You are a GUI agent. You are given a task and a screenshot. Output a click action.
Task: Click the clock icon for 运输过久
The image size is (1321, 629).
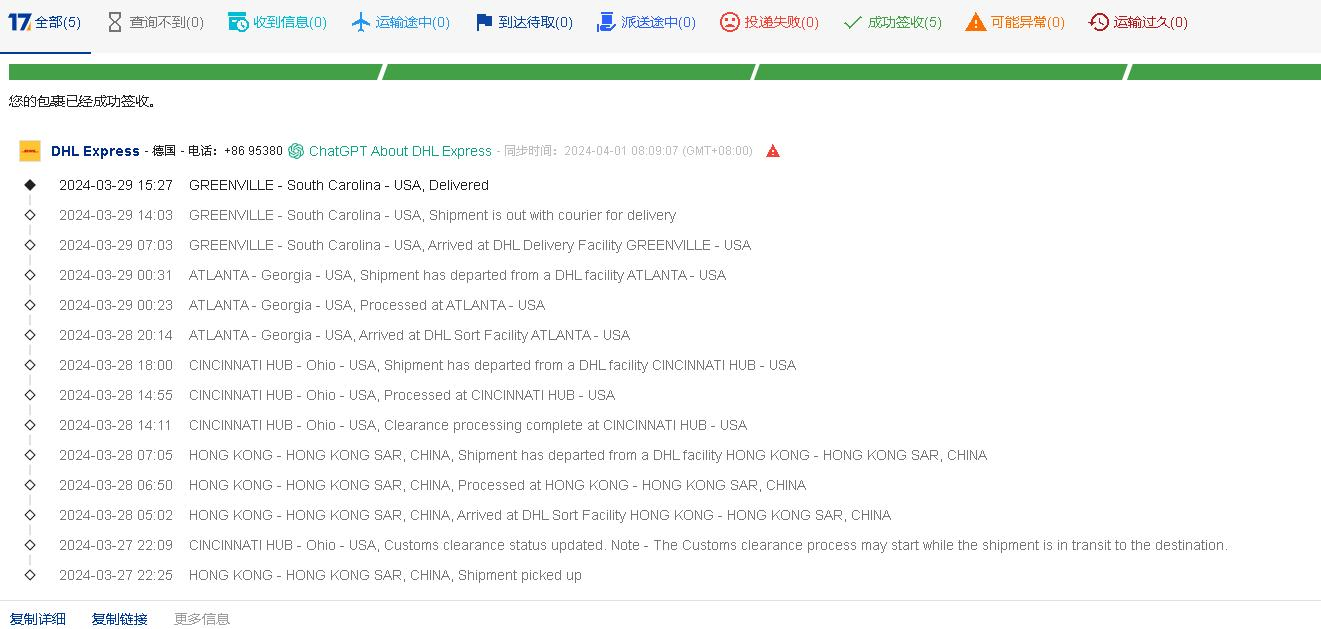1099,22
